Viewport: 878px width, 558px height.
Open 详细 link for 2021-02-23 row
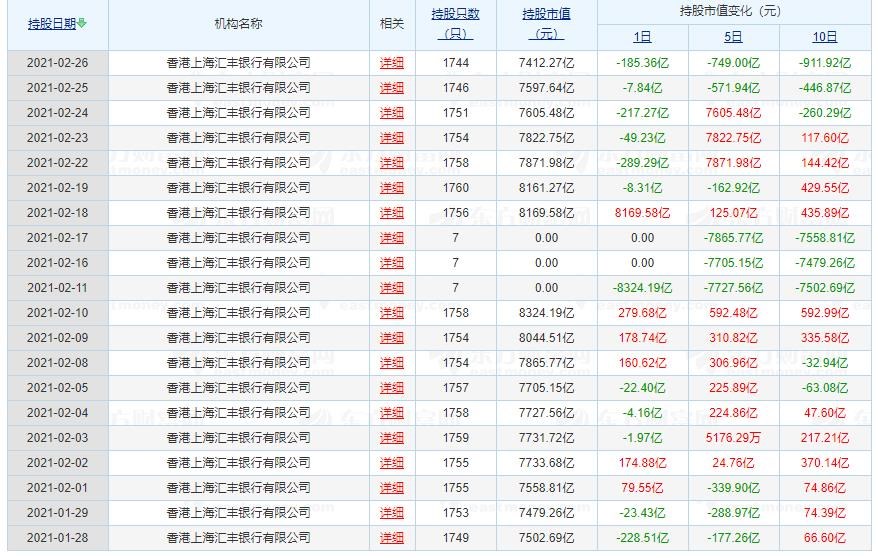tap(391, 138)
